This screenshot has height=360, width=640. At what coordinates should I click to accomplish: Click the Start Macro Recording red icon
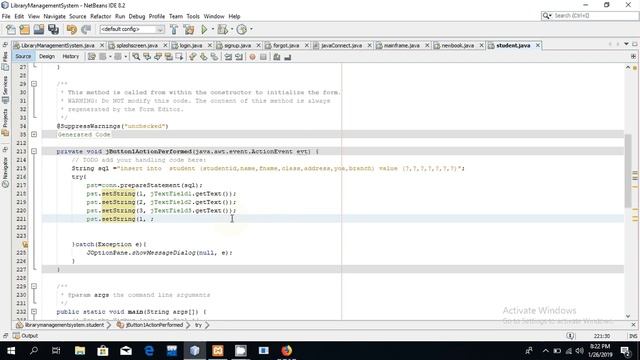[252, 57]
